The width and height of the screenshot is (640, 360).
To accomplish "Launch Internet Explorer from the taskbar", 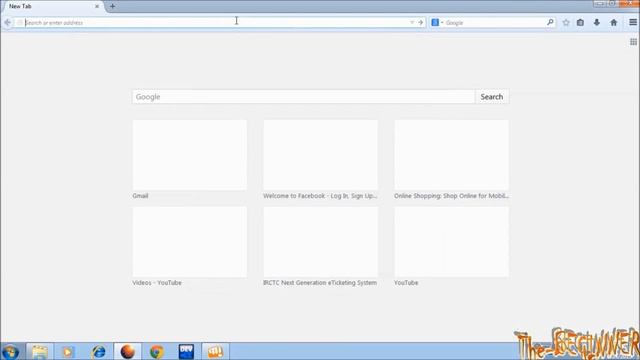I will coord(98,351).
